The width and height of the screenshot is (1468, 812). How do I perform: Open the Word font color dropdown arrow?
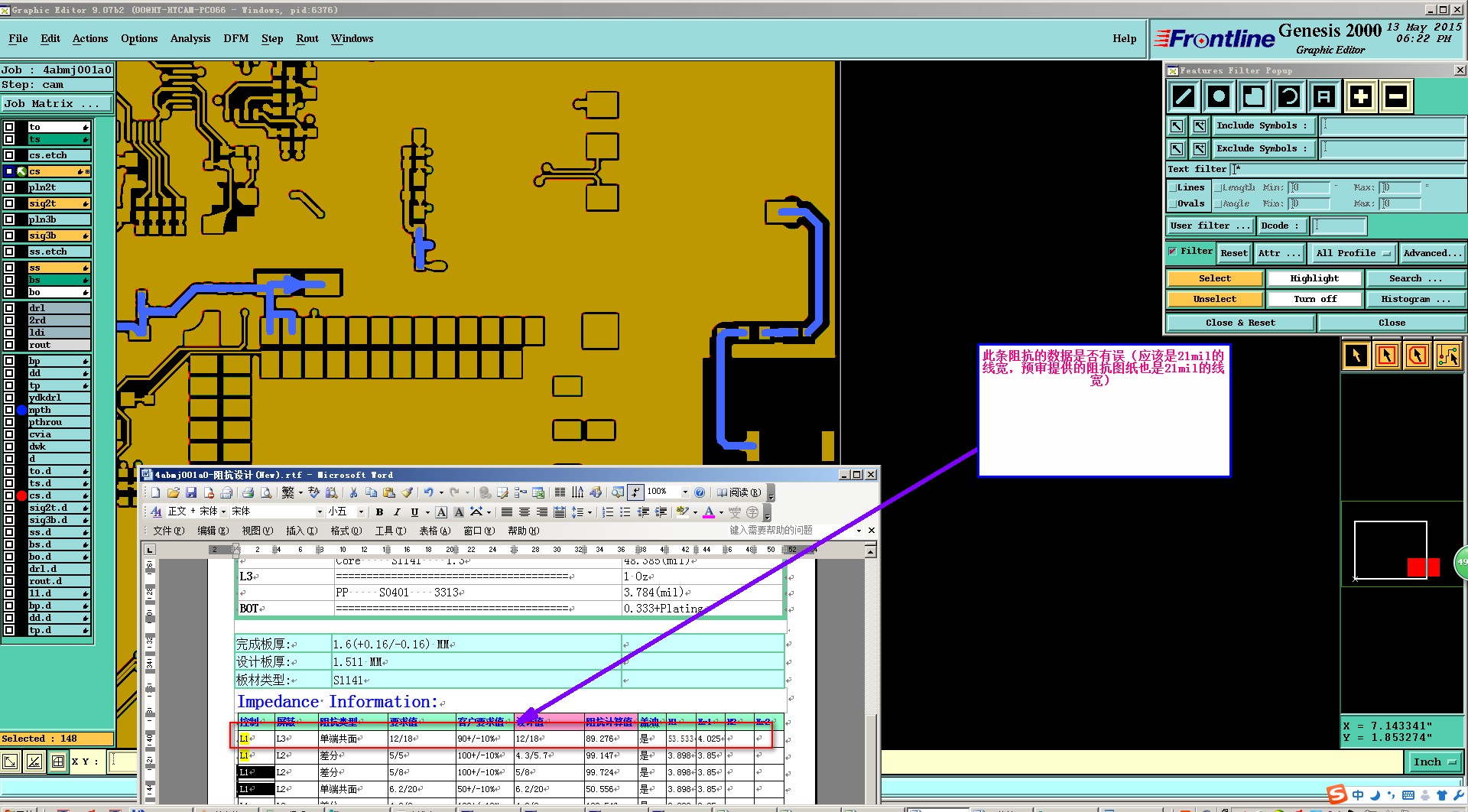pyautogui.click(x=721, y=512)
